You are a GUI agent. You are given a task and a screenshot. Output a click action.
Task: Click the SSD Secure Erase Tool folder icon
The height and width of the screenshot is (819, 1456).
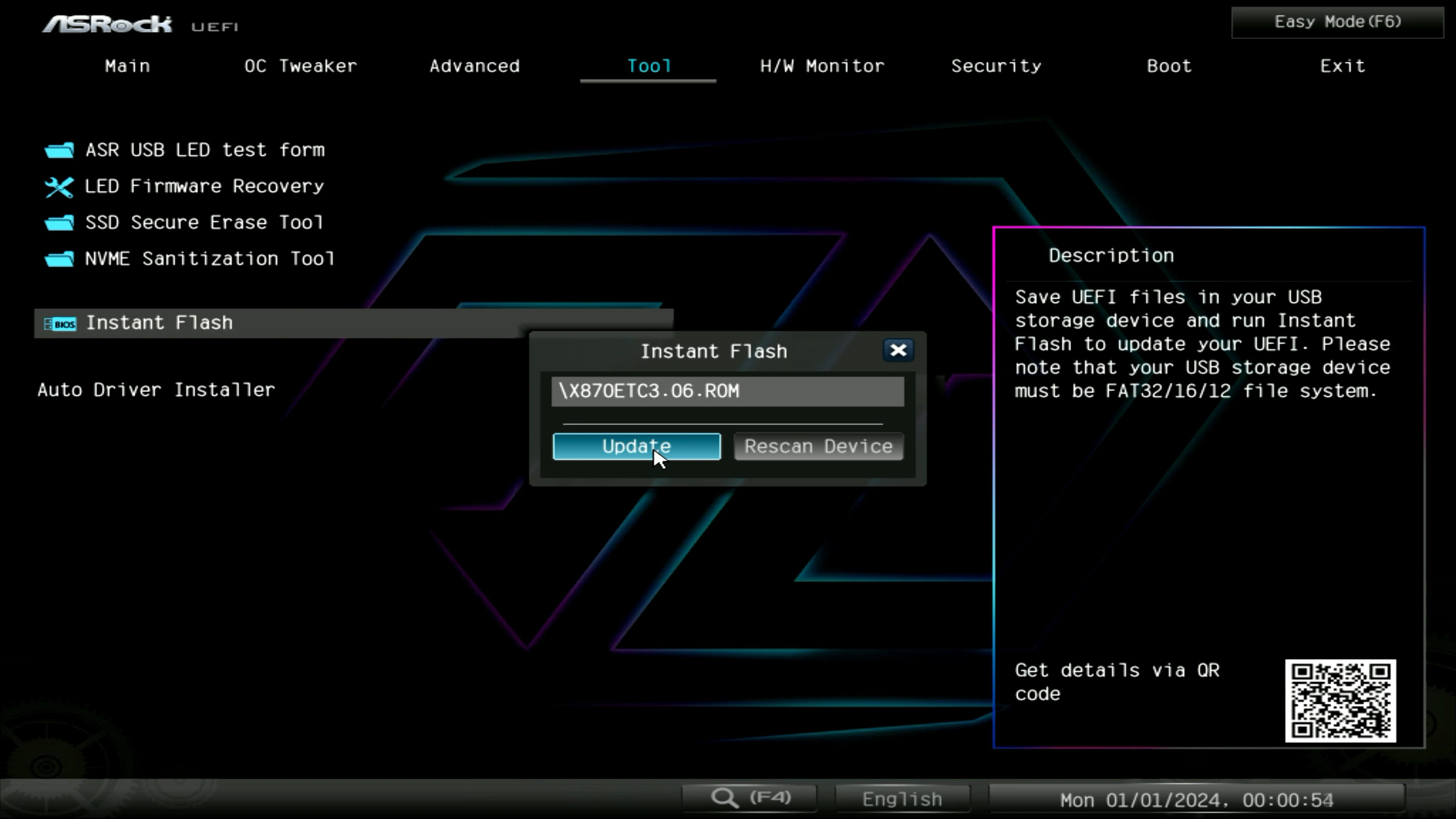tap(59, 223)
